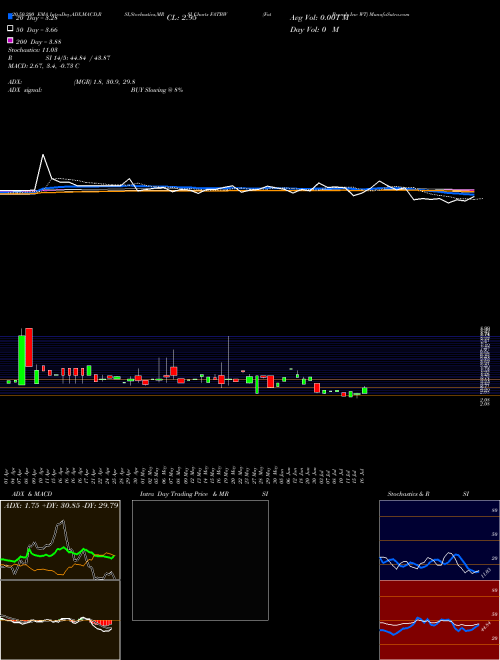The image size is (500, 660).
Task: Click the 'Avg Vol: 0.001 M' label
Action: coord(319,18)
